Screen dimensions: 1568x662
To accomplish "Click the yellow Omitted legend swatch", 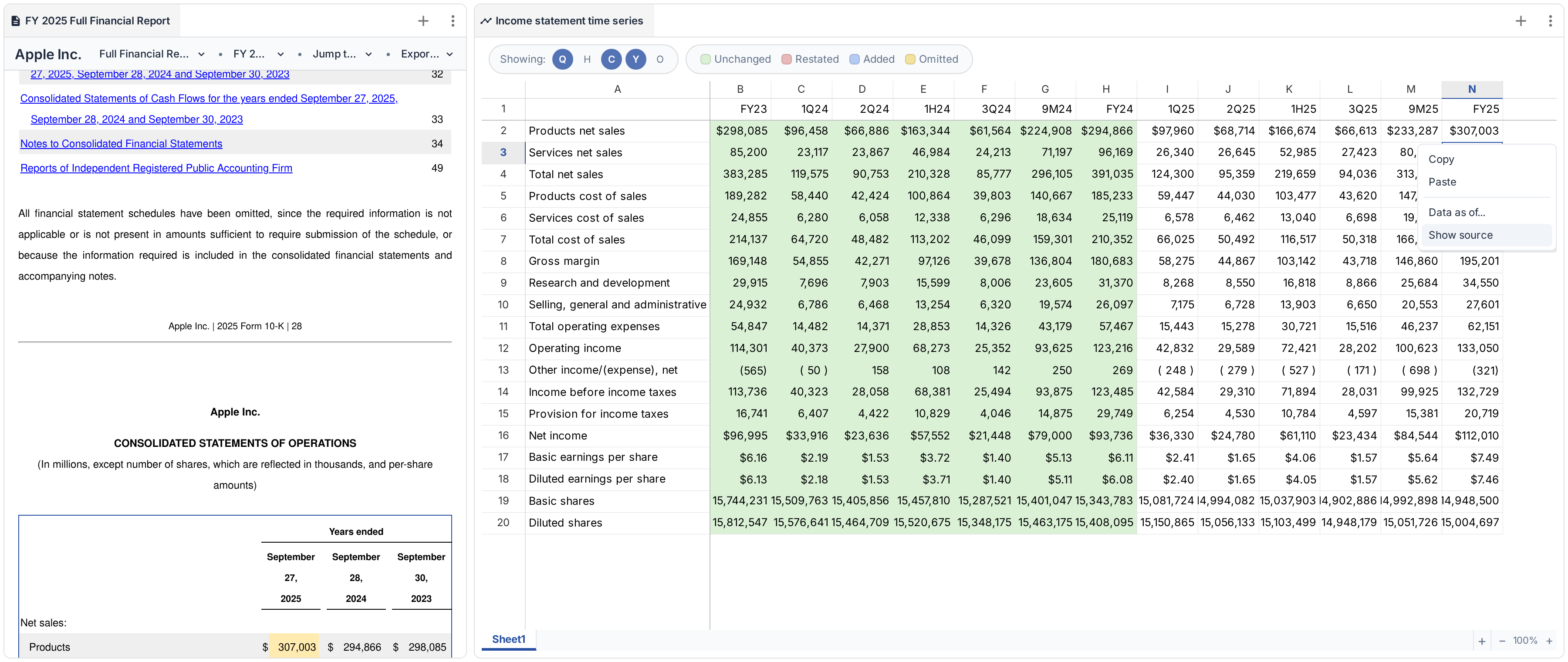I will click(910, 59).
